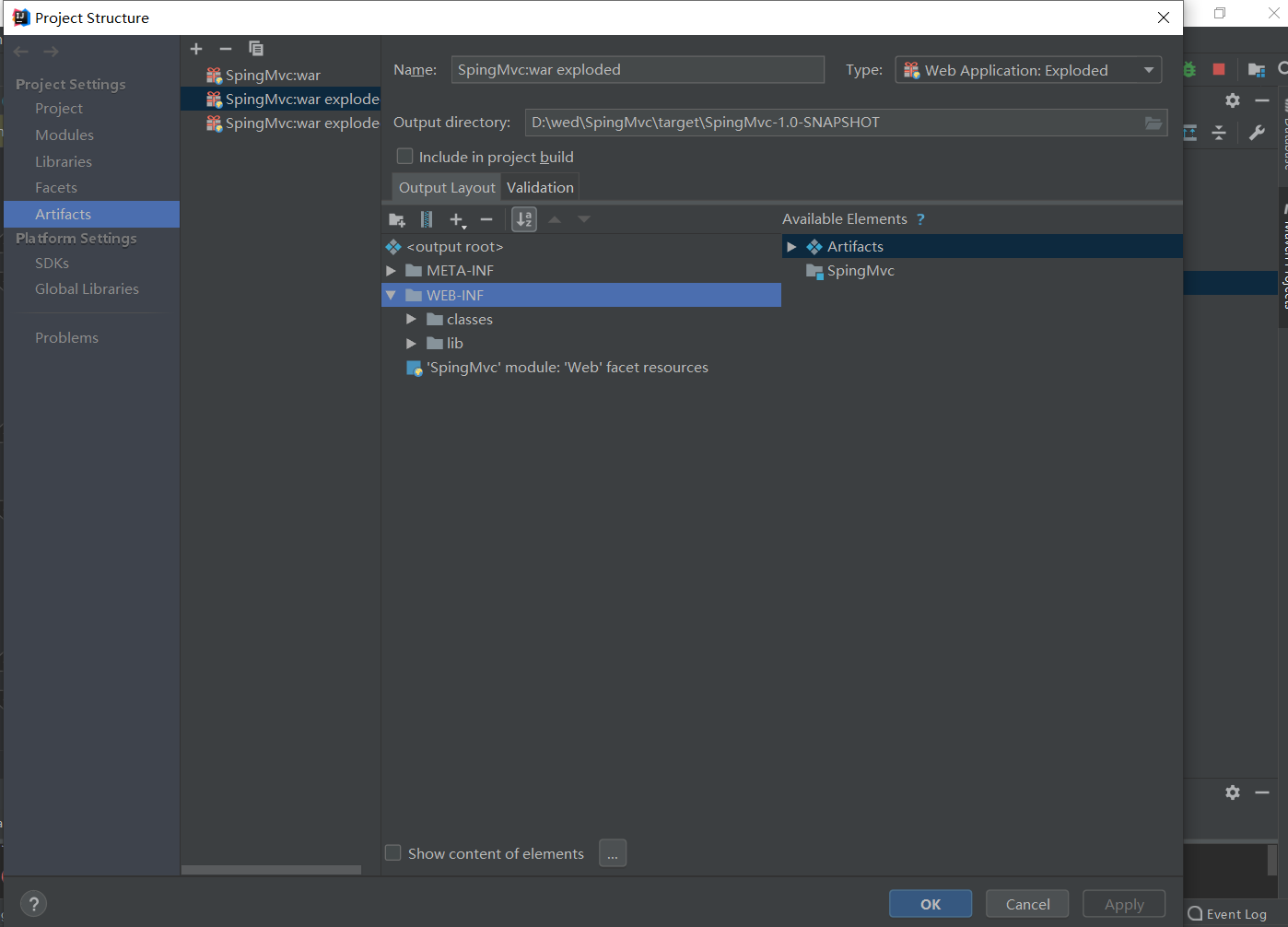This screenshot has width=1288, height=927.
Task: Enable Include in project build
Action: tap(404, 156)
